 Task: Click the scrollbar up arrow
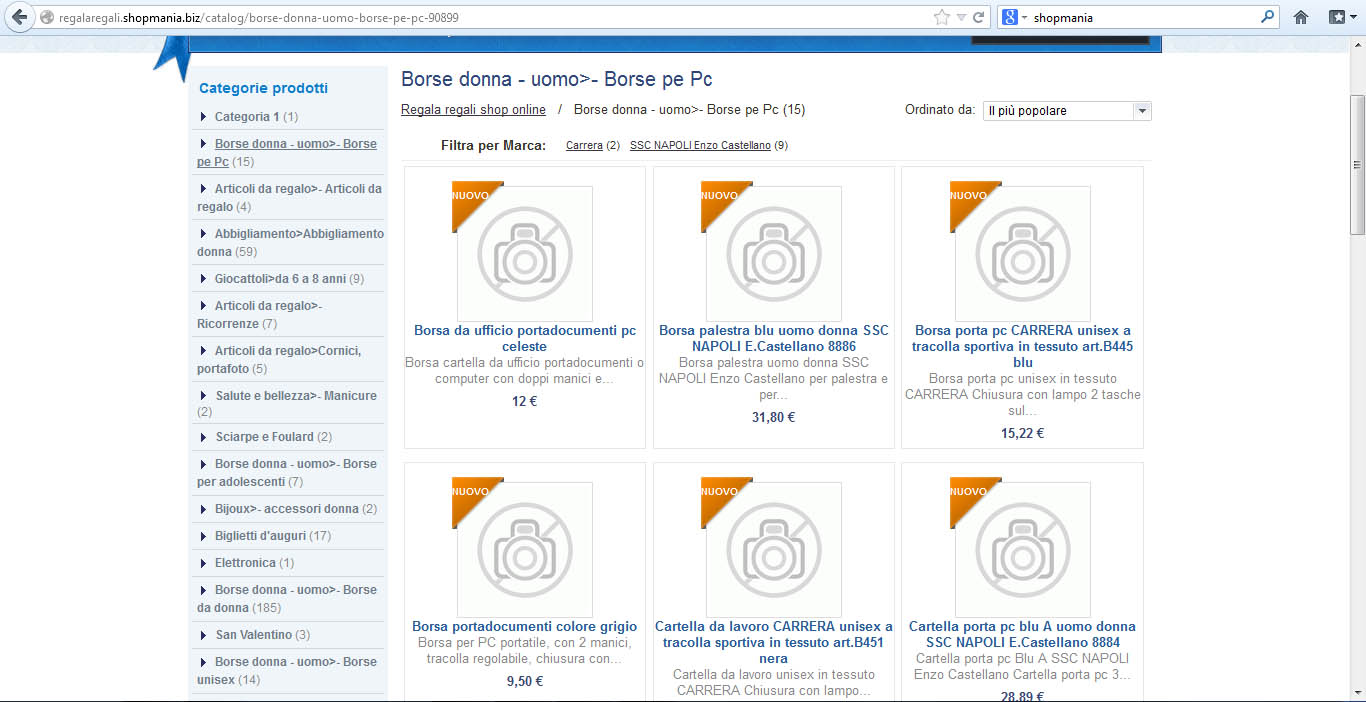click(x=1357, y=45)
